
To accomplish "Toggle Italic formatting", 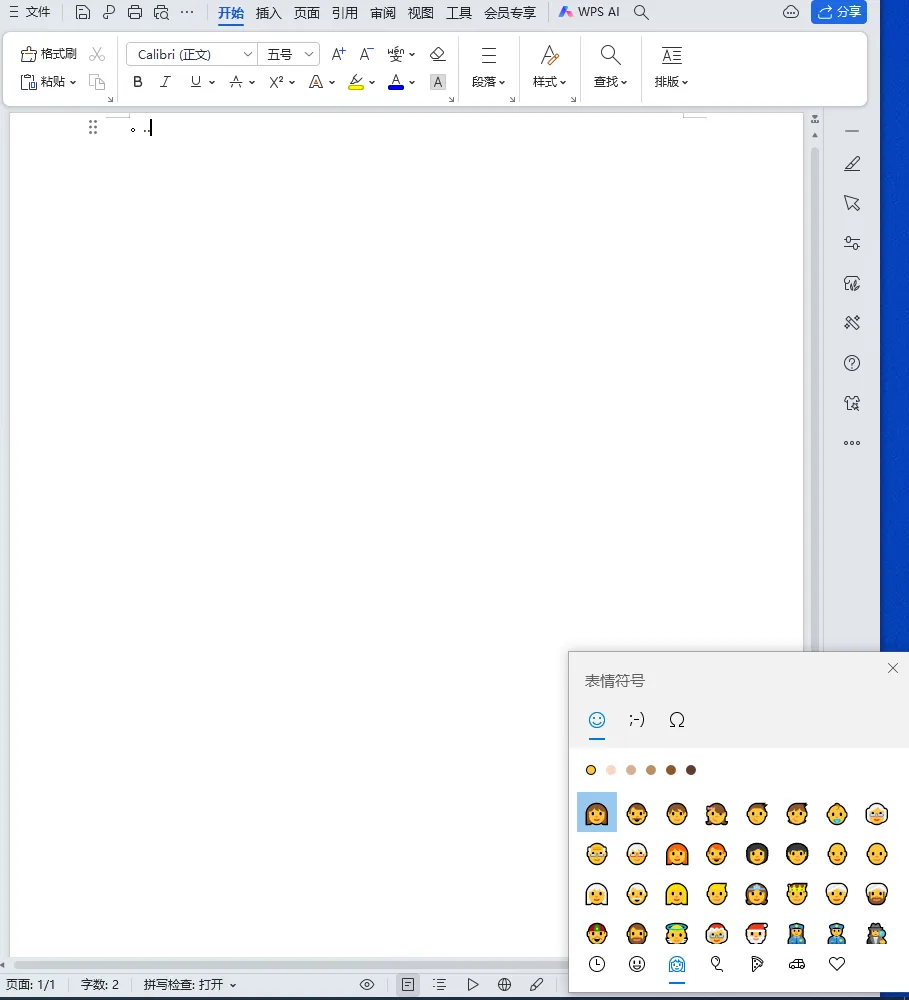I will [x=165, y=82].
